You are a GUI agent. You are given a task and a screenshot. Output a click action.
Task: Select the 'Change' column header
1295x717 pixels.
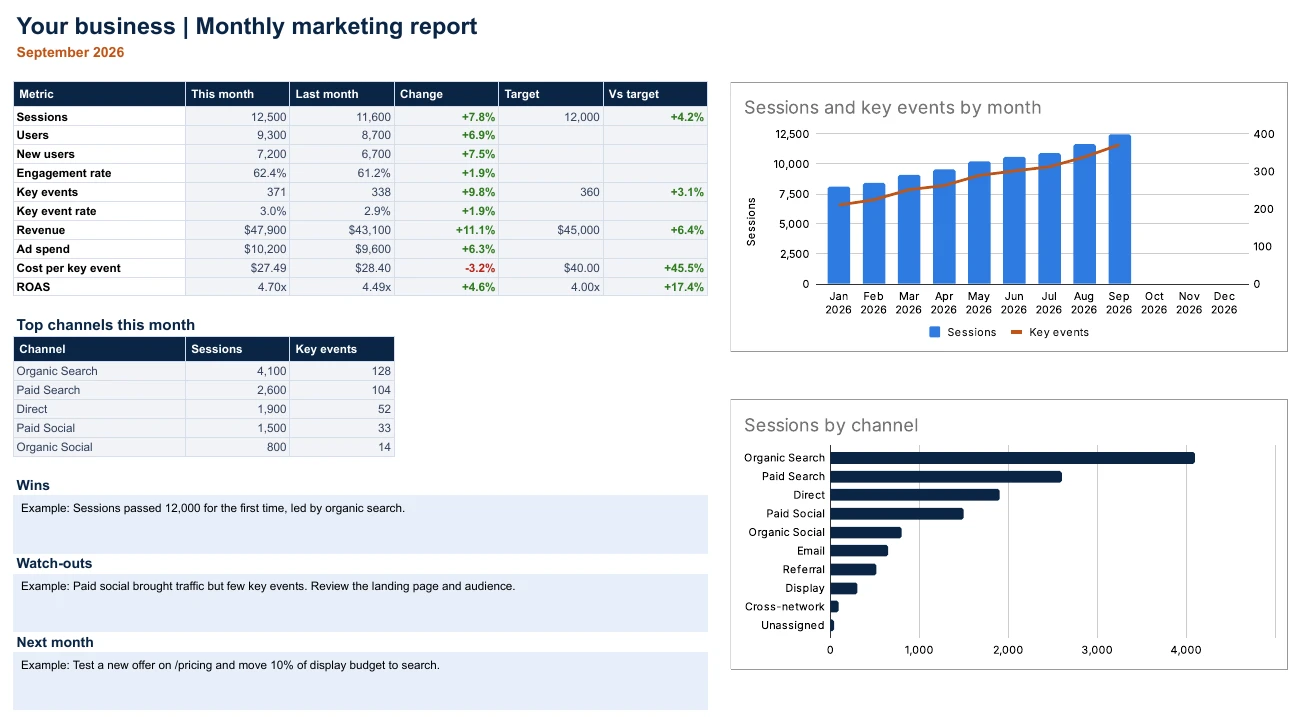[x=446, y=94]
